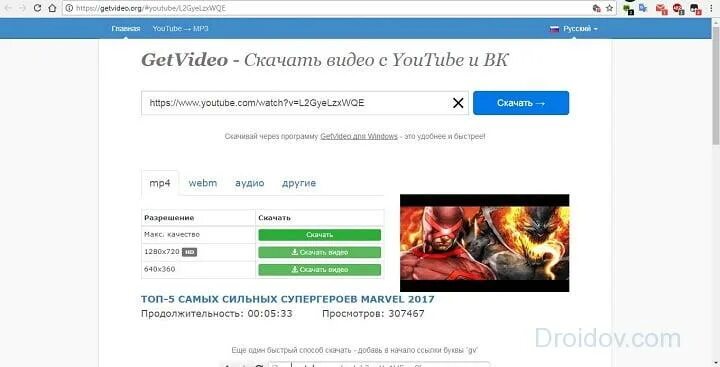Viewport: 720px width, 367px height.
Task: Click the Просмотров: 307467 text
Action: tap(373, 314)
